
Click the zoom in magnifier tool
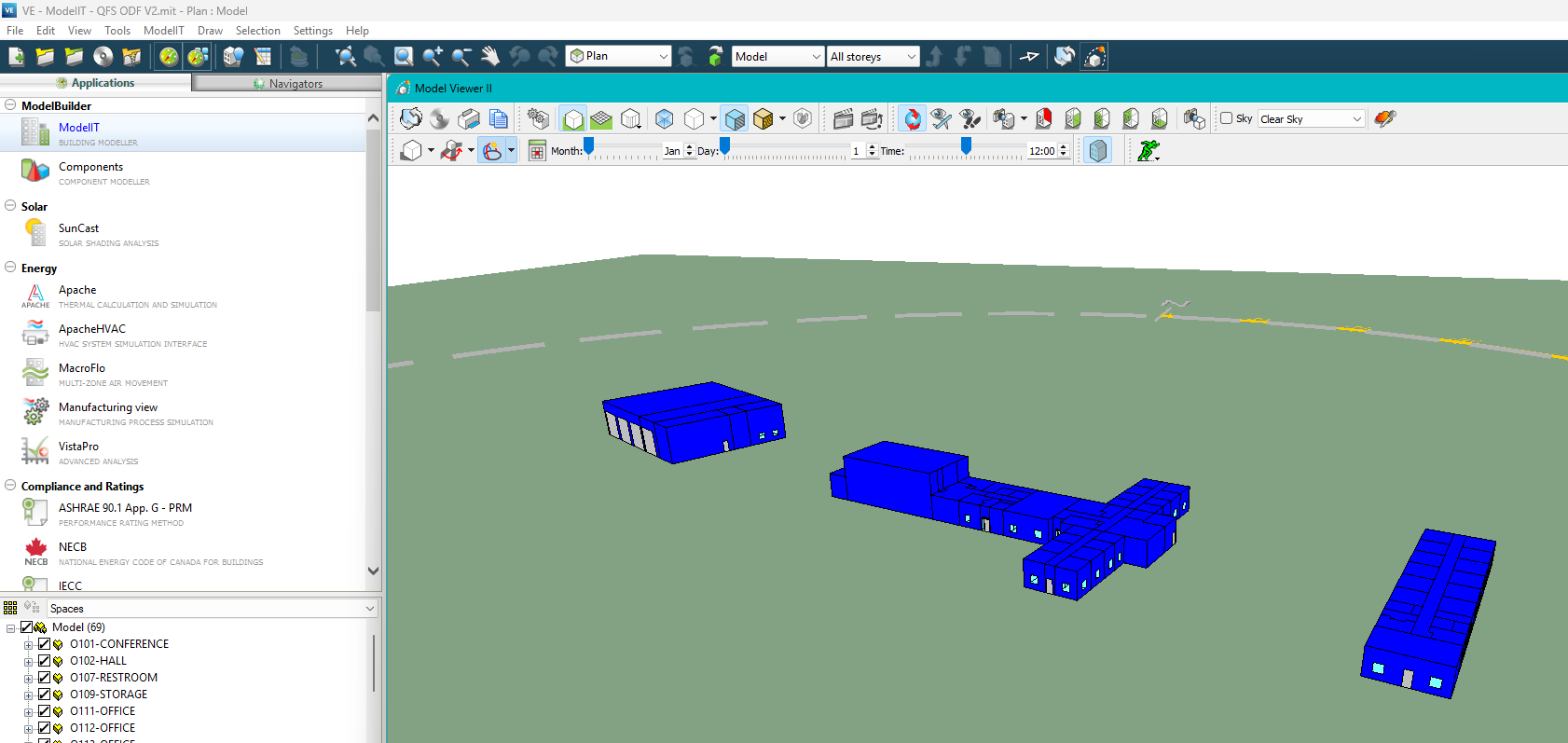[433, 57]
